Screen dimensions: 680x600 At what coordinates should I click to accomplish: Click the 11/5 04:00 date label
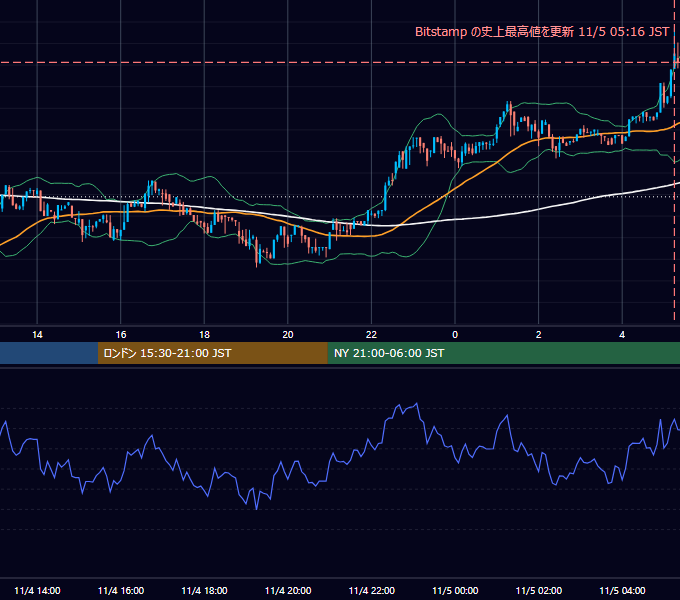pyautogui.click(x=622, y=590)
